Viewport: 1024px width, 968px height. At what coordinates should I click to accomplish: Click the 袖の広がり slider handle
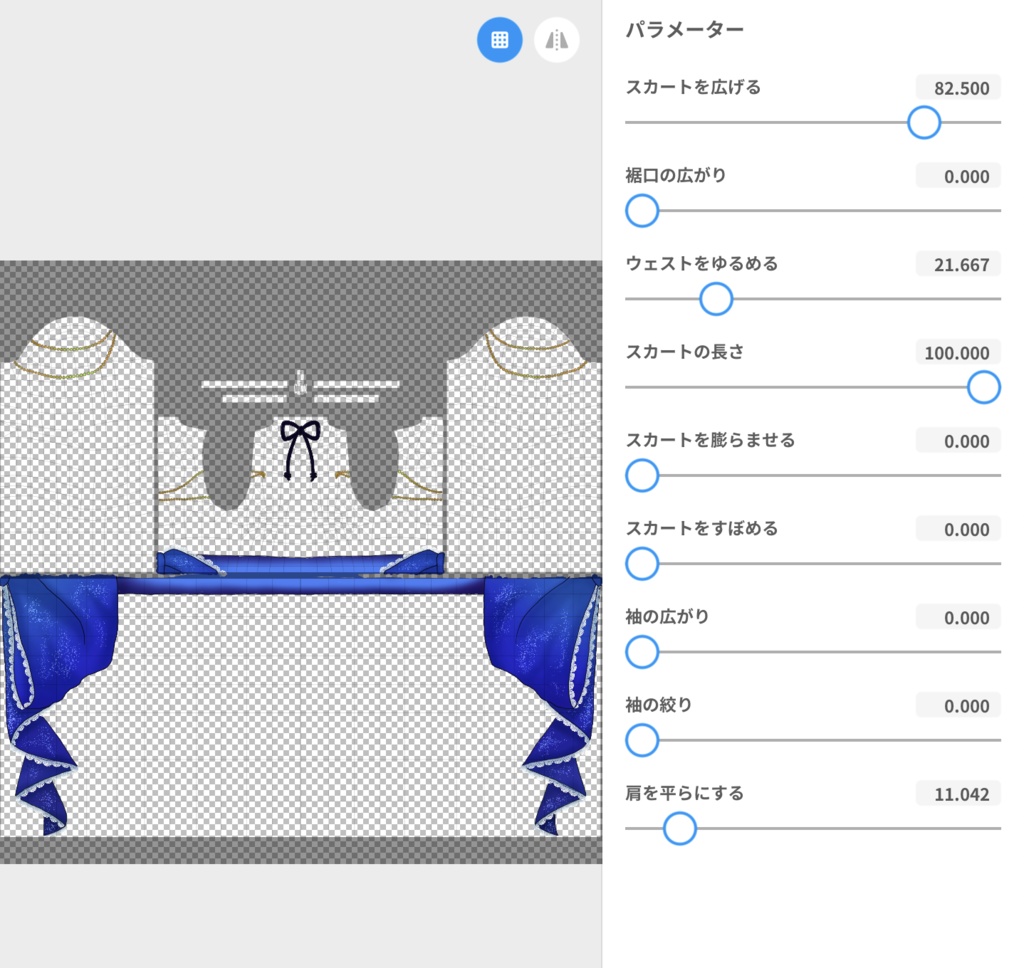(x=642, y=652)
